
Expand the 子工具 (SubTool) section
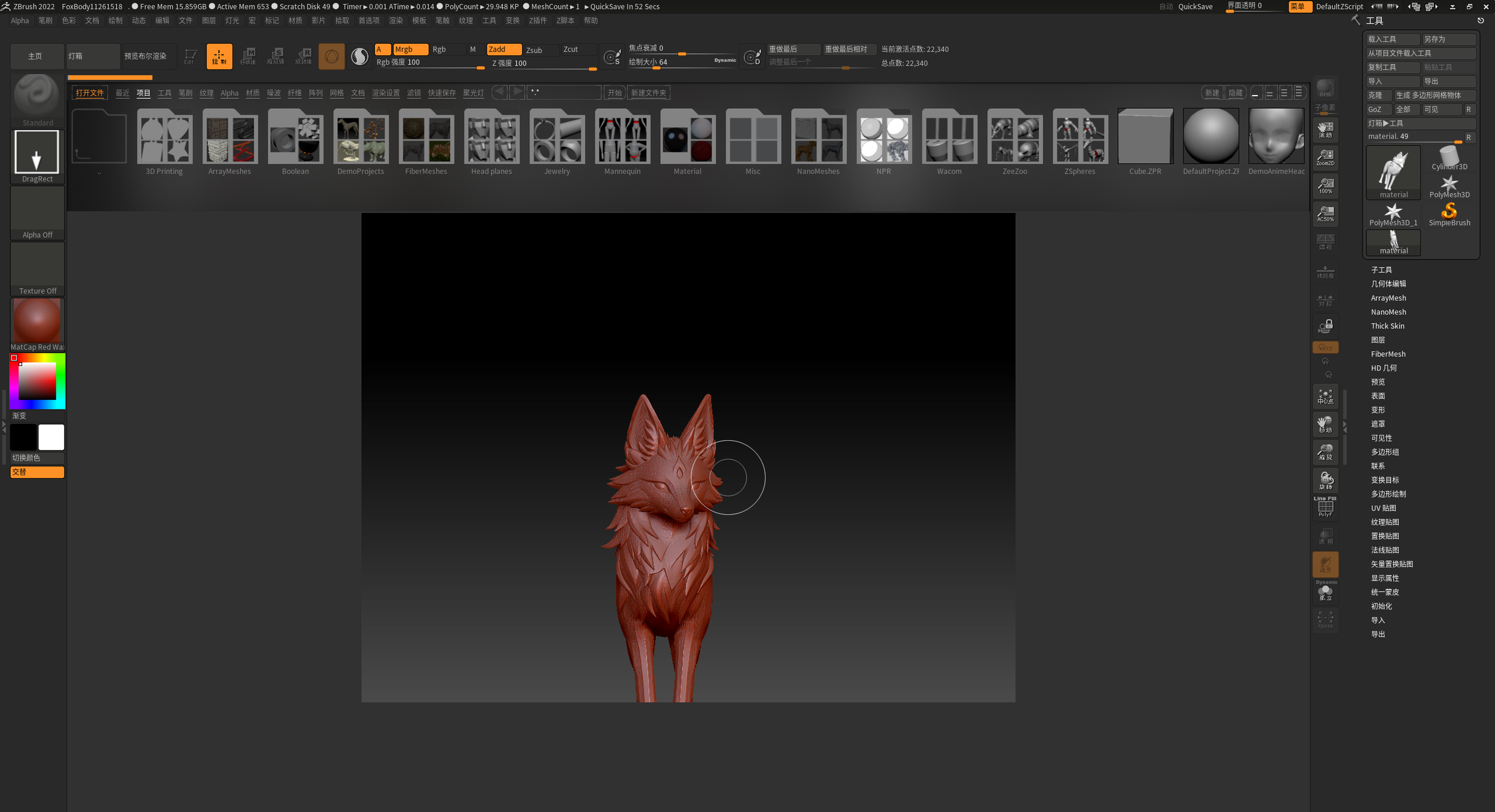[x=1381, y=270]
